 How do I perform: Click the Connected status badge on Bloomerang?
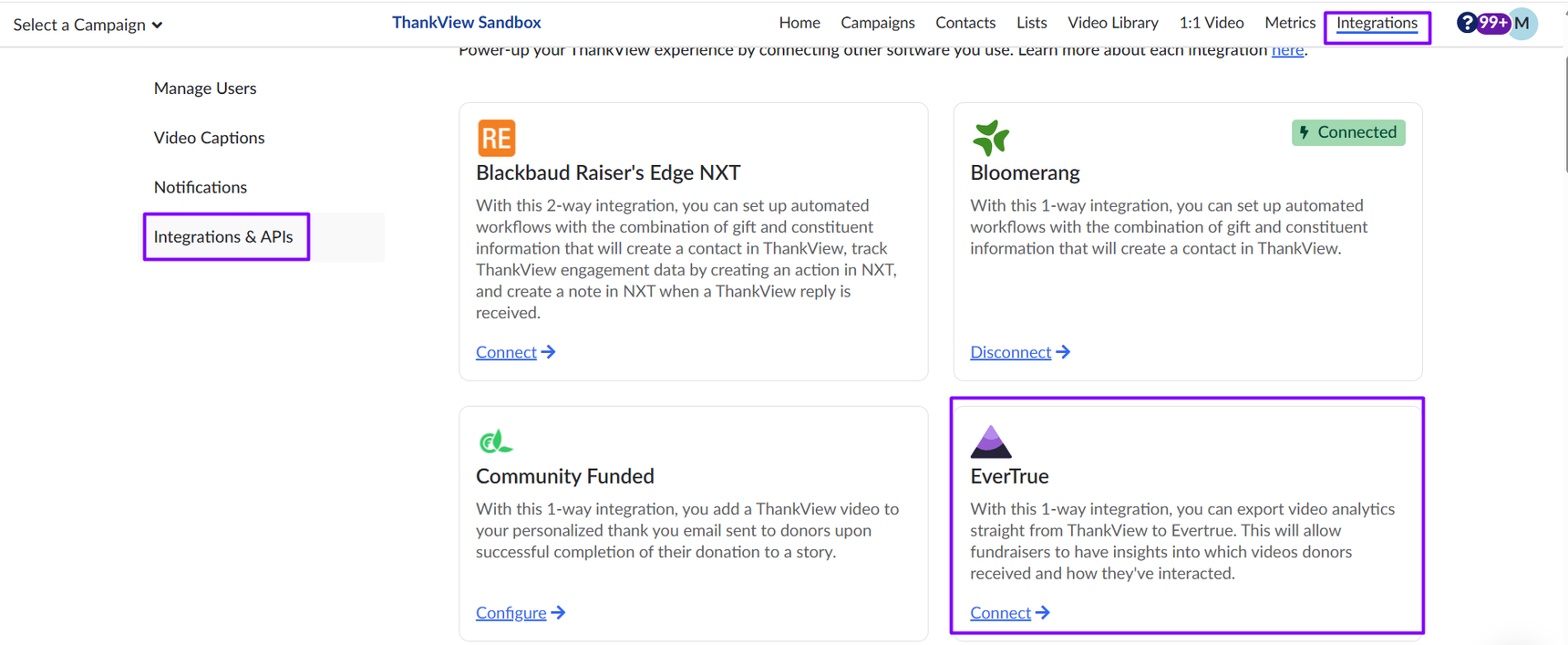point(1348,132)
